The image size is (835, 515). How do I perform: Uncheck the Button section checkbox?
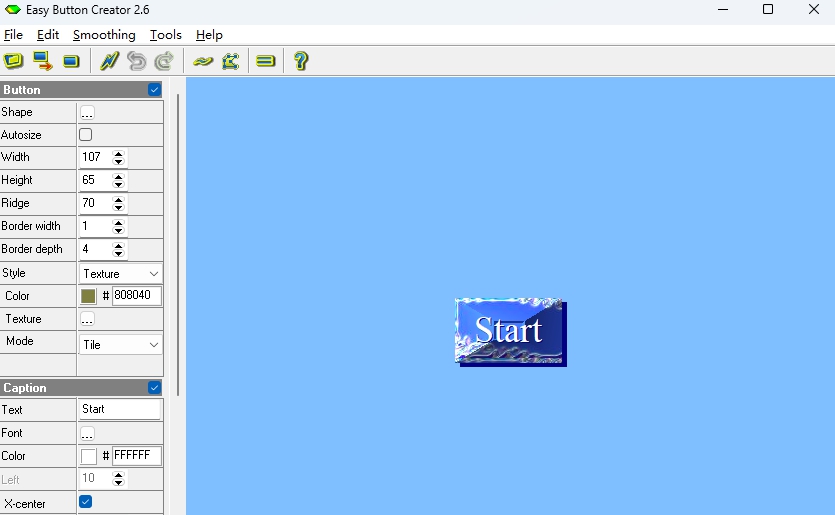tap(154, 89)
